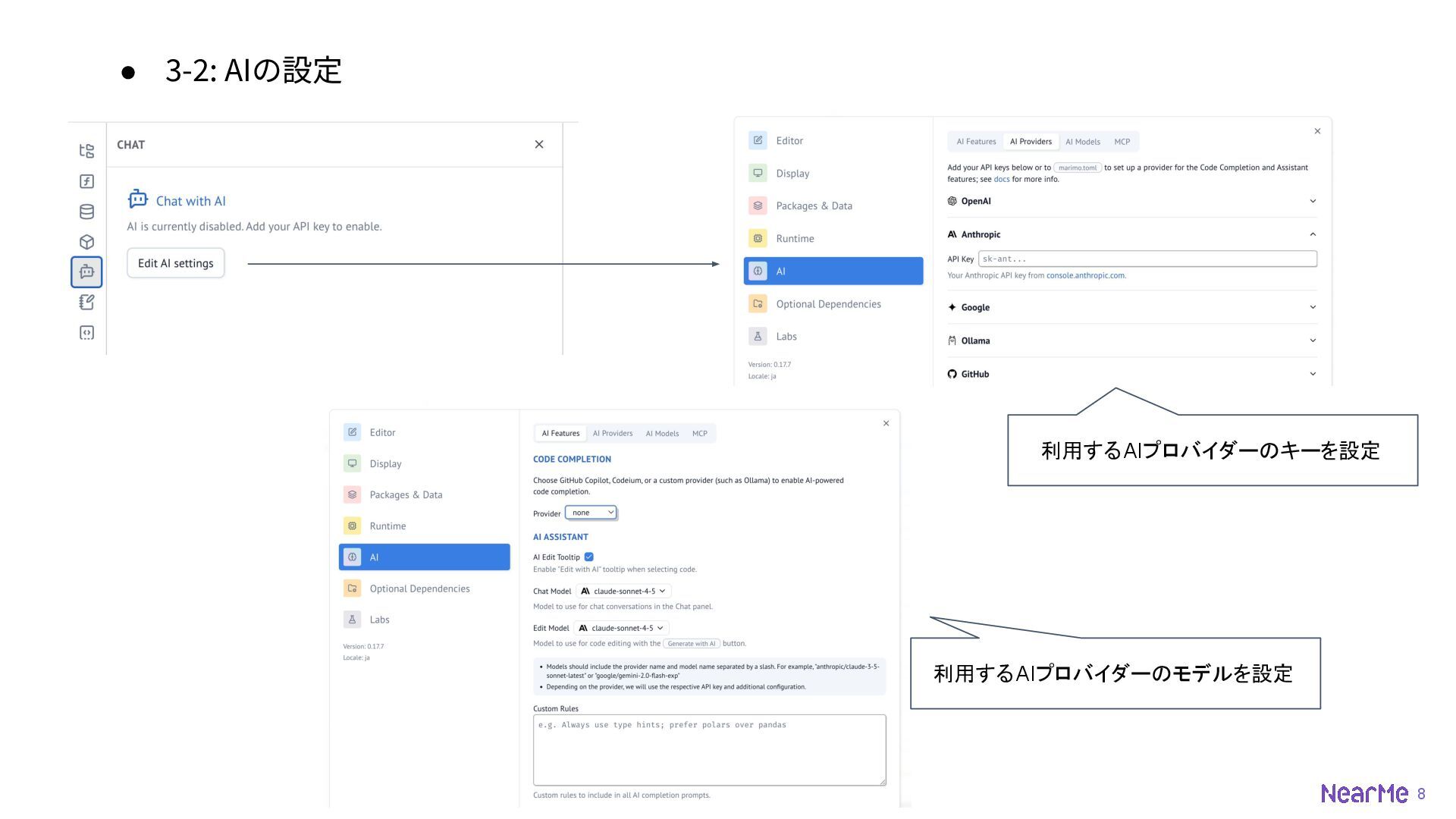The image size is (1456, 819).
Task: Click the chat robot icon in left sidebar
Action: tap(86, 271)
